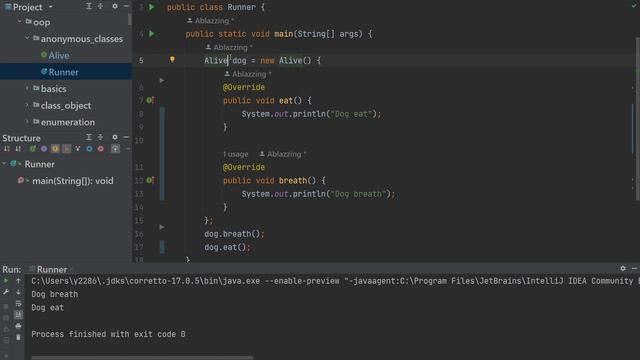Expand the class_object folder
Viewport: 640px width, 360px height.
(27, 104)
